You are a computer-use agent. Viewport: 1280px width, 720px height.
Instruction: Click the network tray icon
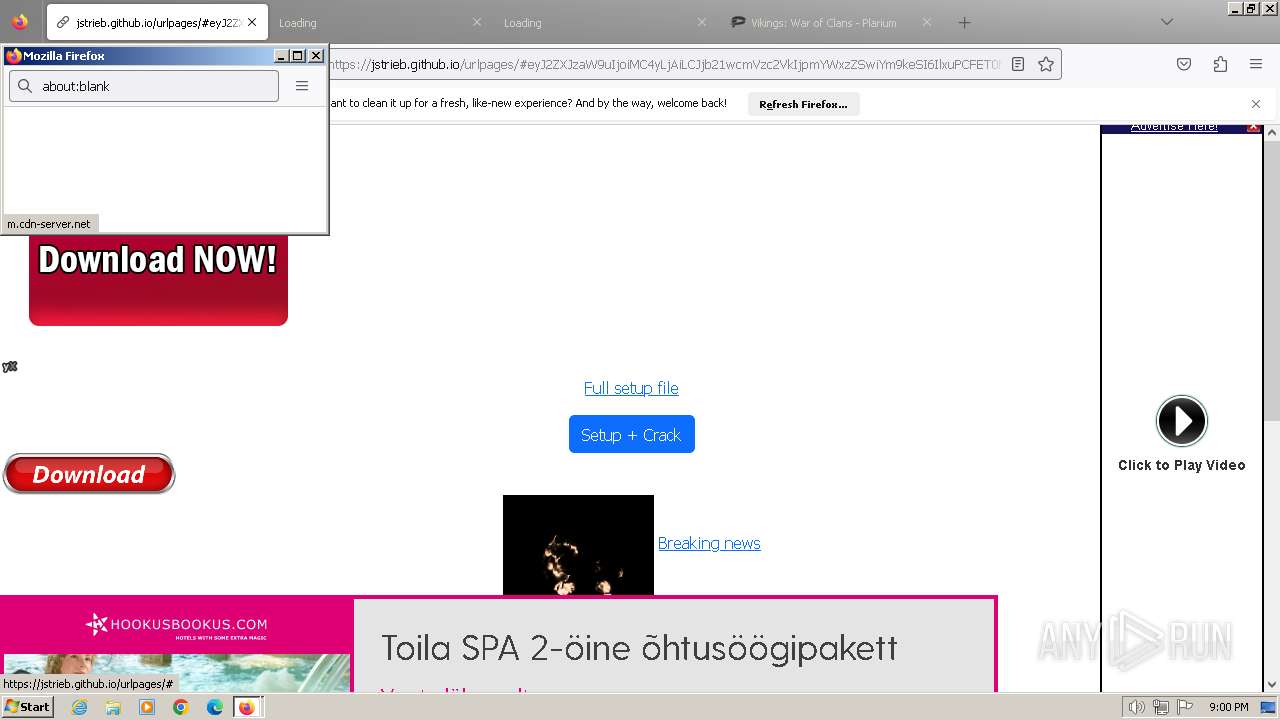click(1161, 707)
